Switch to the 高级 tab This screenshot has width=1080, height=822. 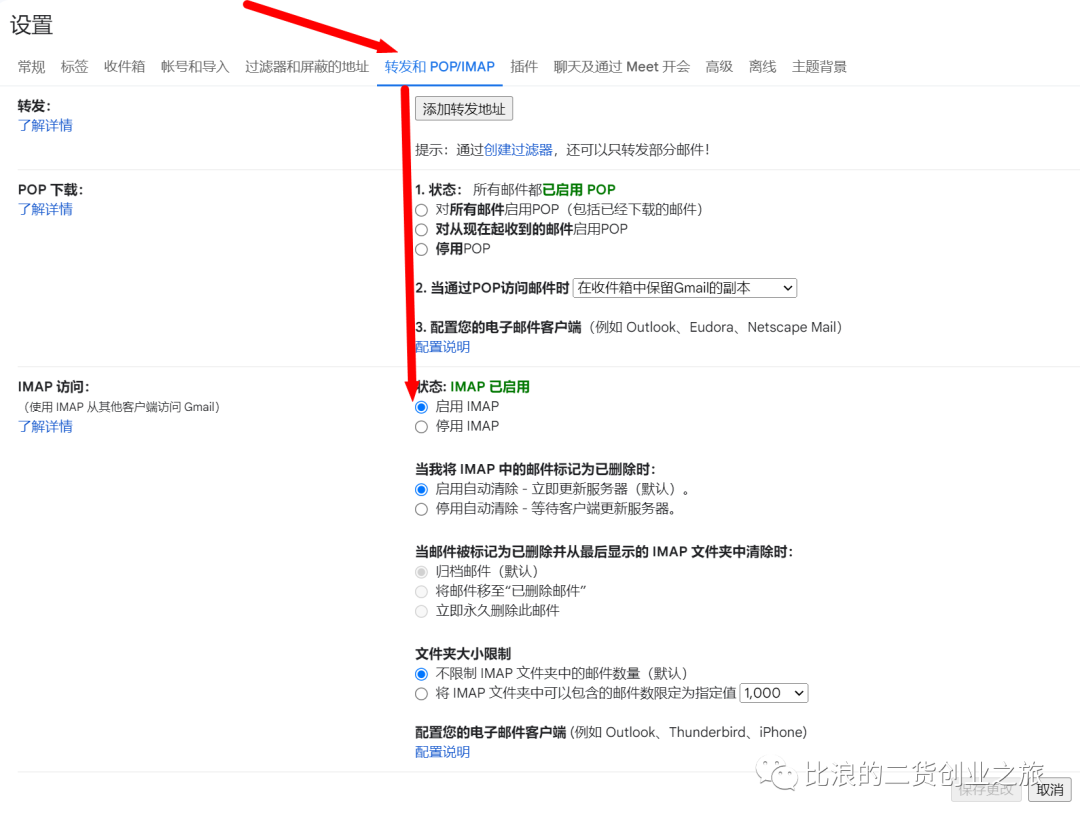pos(718,66)
